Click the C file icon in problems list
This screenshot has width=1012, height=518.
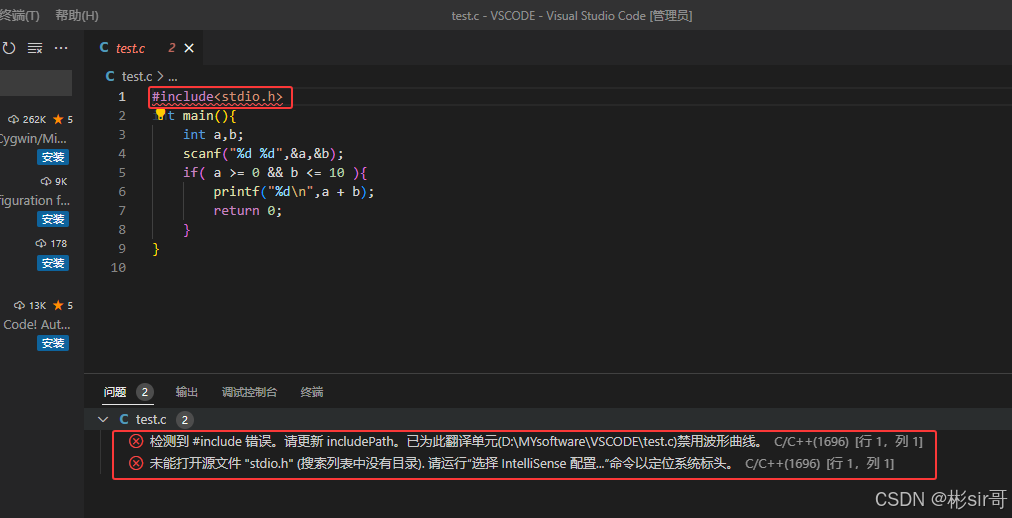pyautogui.click(x=124, y=420)
